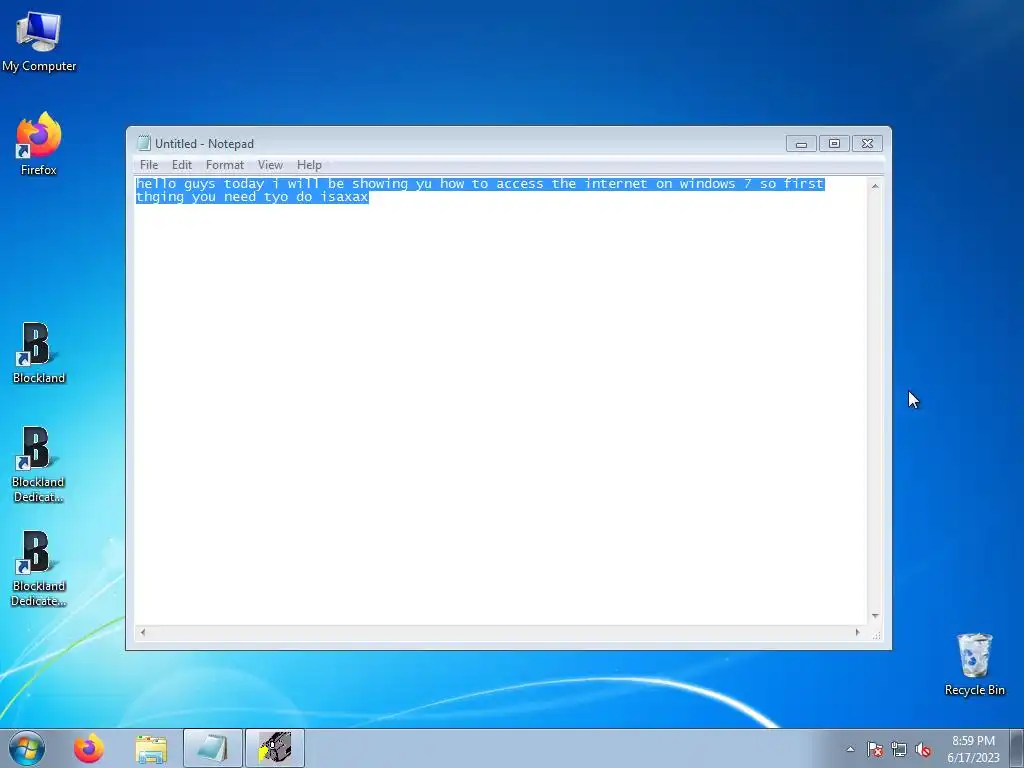1024x768 pixels.
Task: Click vertical scrollbar up arrow
Action: pyautogui.click(x=875, y=186)
